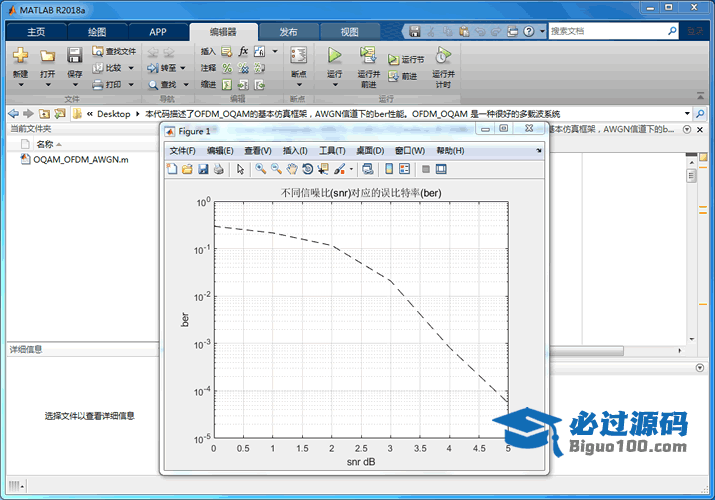The height and width of the screenshot is (500, 715).
Task: Click the 登录 (Sign In) button
Action: pos(696,31)
